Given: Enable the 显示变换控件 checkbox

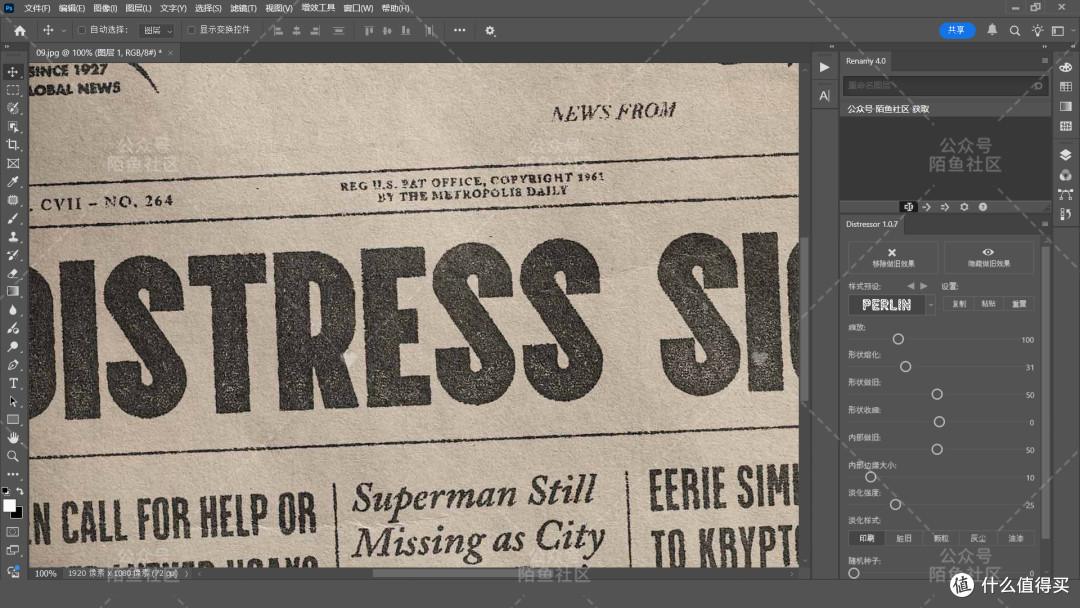Looking at the screenshot, I should [x=191, y=30].
